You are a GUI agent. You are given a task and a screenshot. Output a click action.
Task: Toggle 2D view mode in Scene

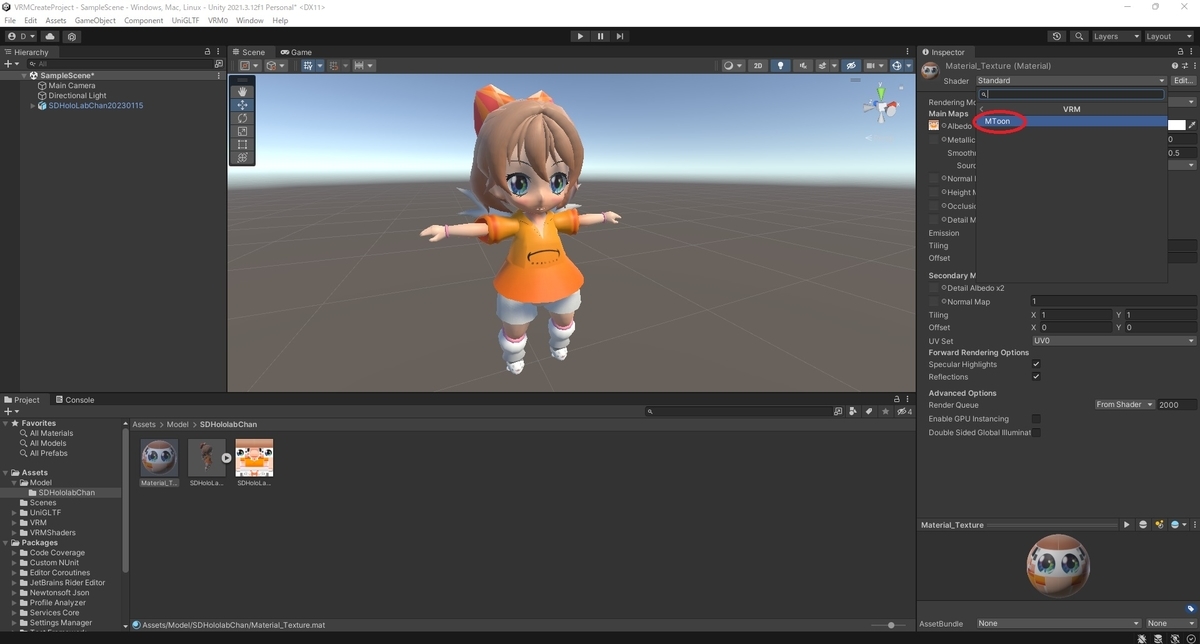click(758, 65)
